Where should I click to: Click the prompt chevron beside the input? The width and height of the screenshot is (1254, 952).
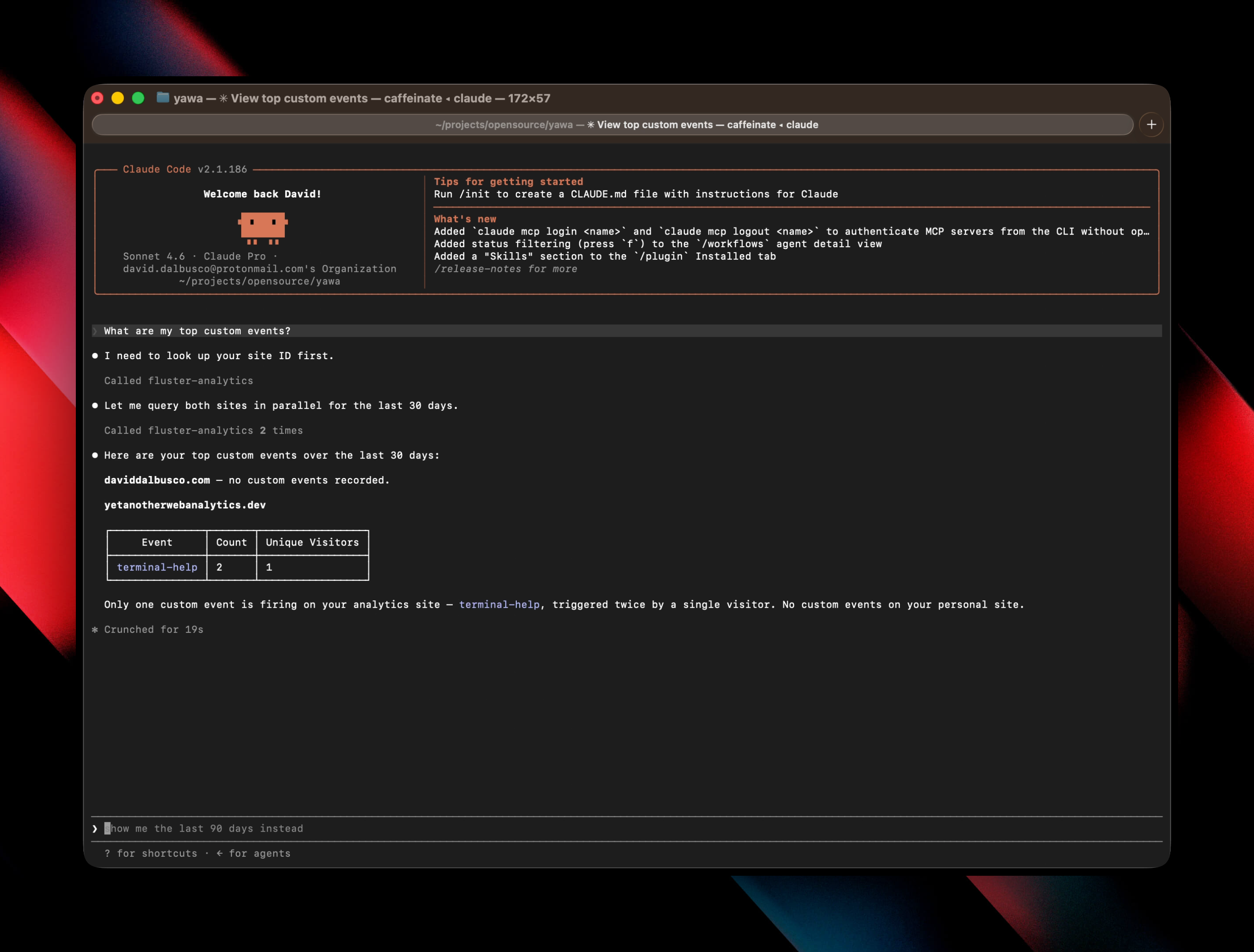coord(95,829)
